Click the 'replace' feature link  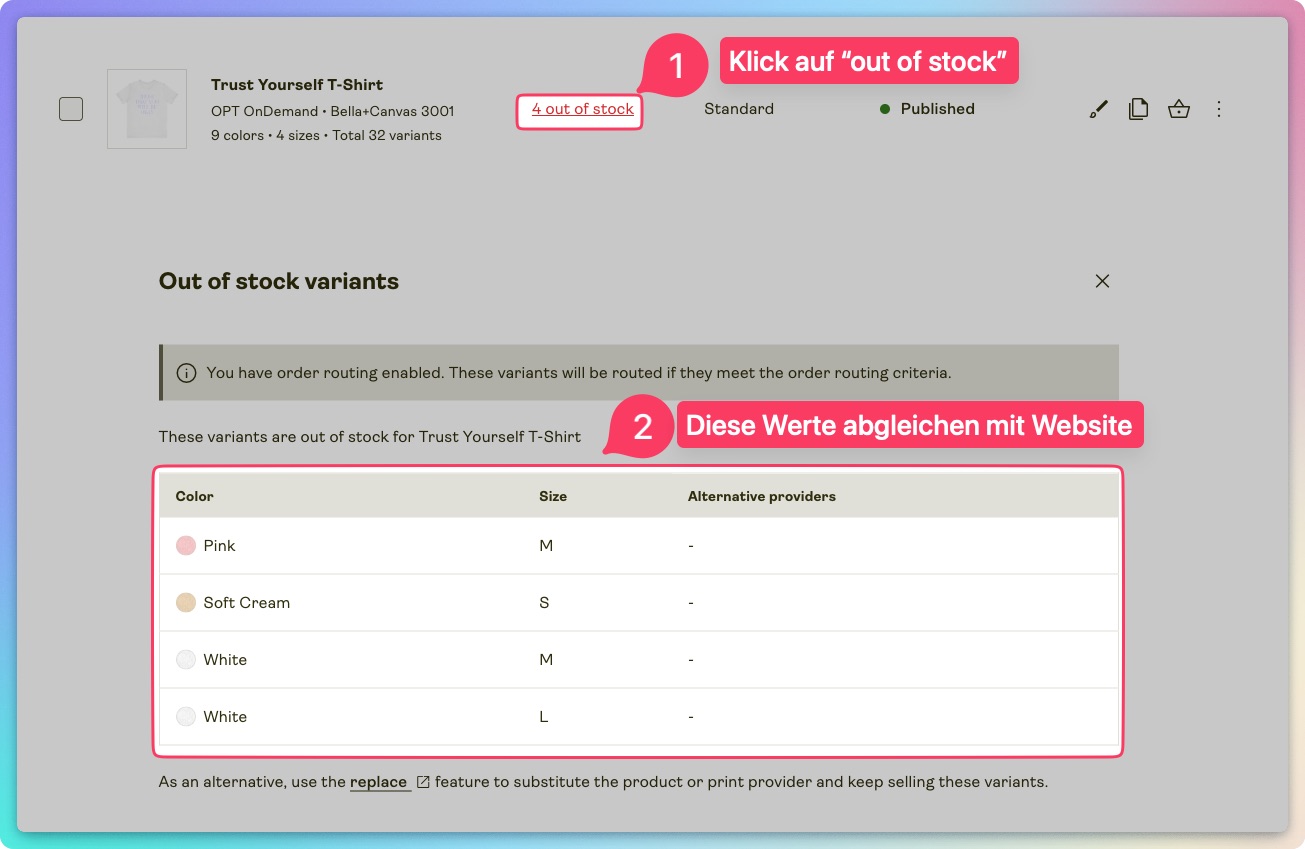click(x=378, y=782)
